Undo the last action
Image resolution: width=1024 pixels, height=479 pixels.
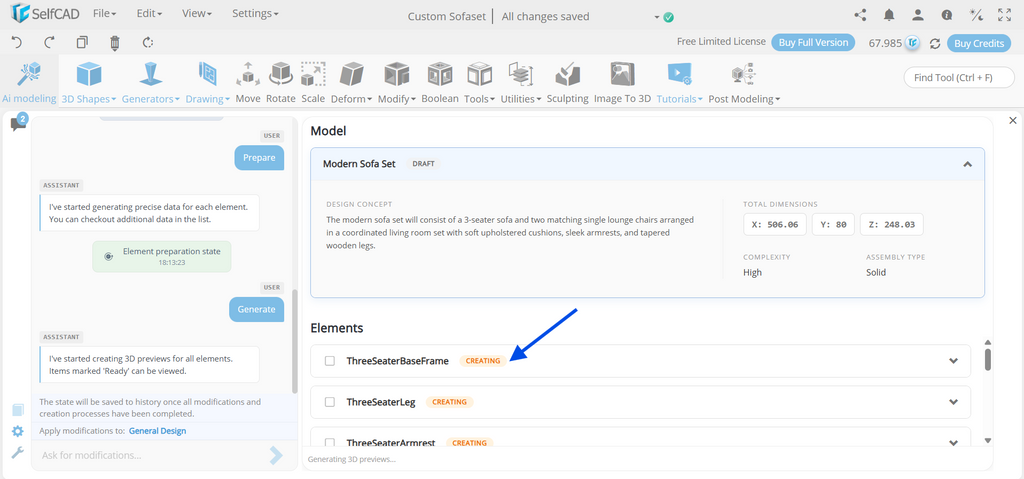[17, 42]
